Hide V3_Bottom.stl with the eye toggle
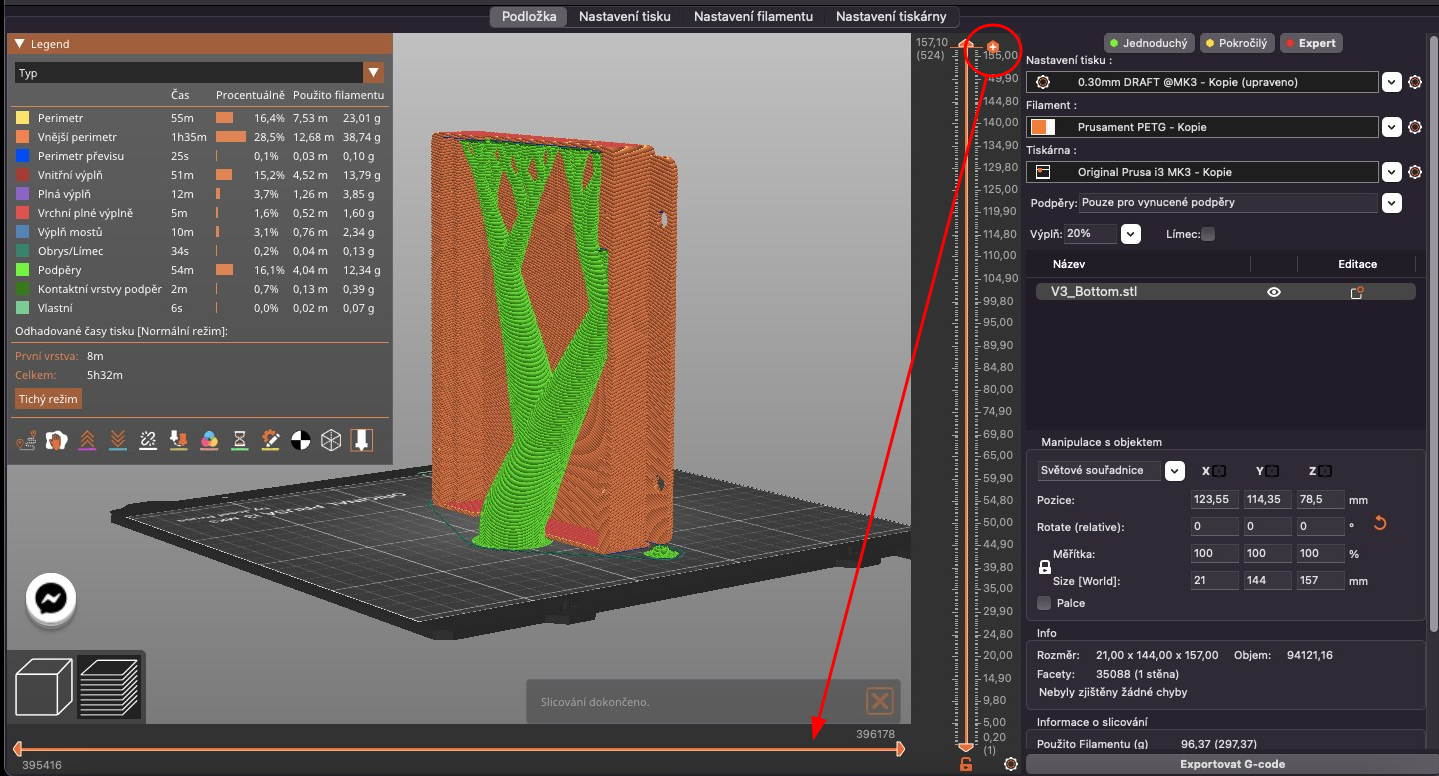This screenshot has height=776, width=1439. click(1274, 292)
